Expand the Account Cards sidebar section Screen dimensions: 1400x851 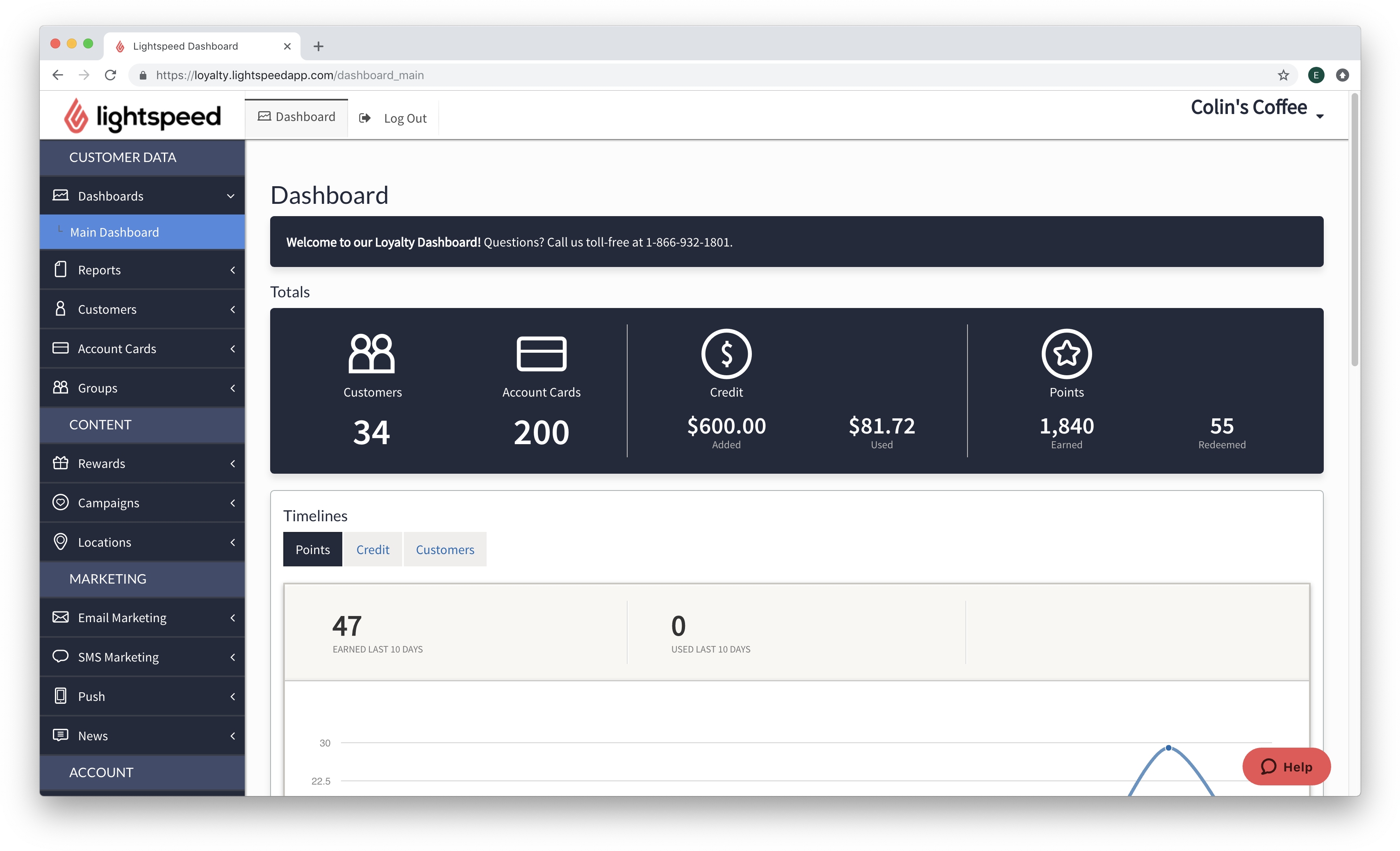232,349
